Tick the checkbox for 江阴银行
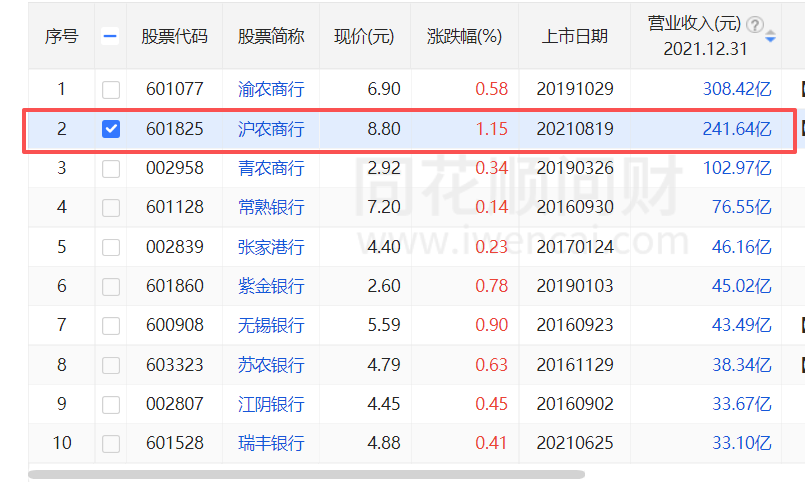 [111, 404]
